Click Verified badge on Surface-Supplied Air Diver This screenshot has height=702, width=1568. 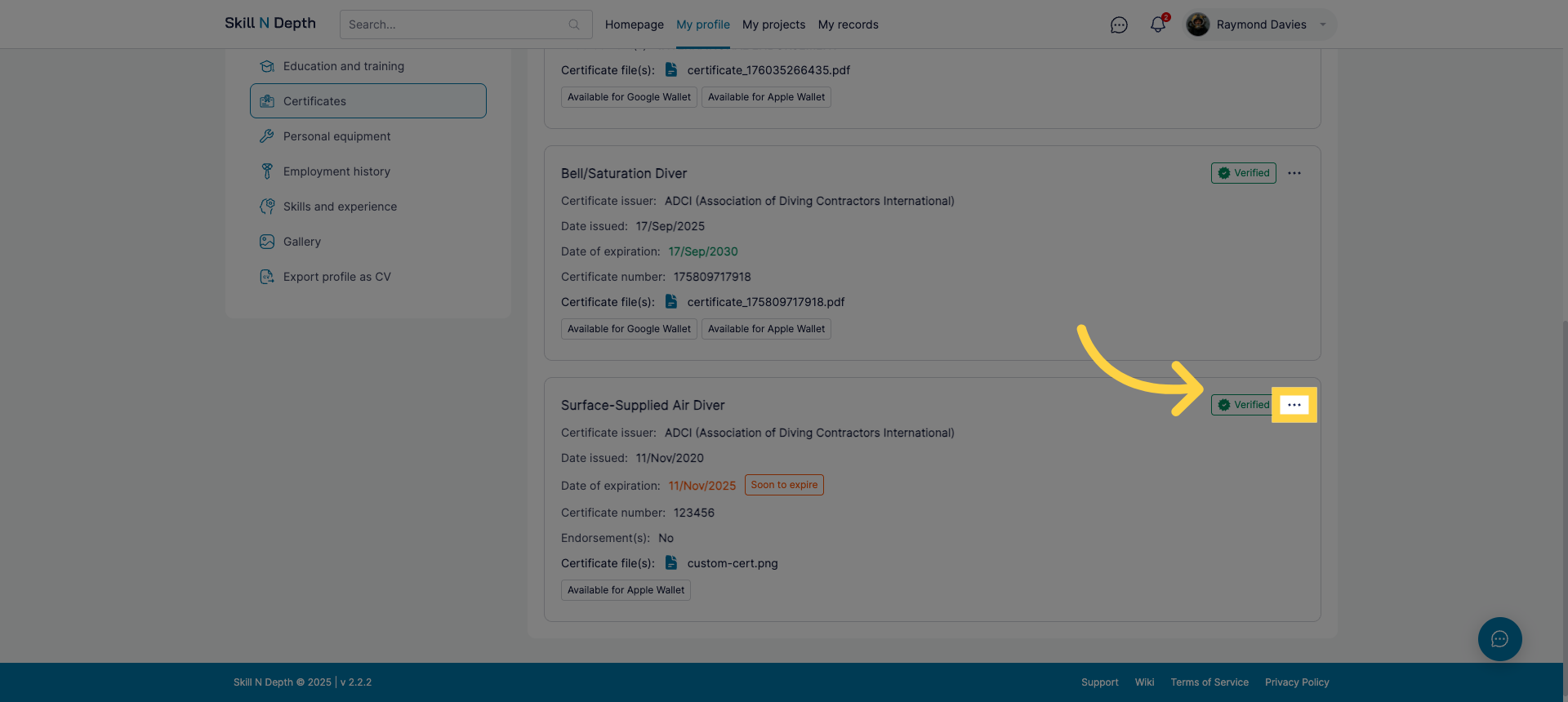[x=1243, y=405]
